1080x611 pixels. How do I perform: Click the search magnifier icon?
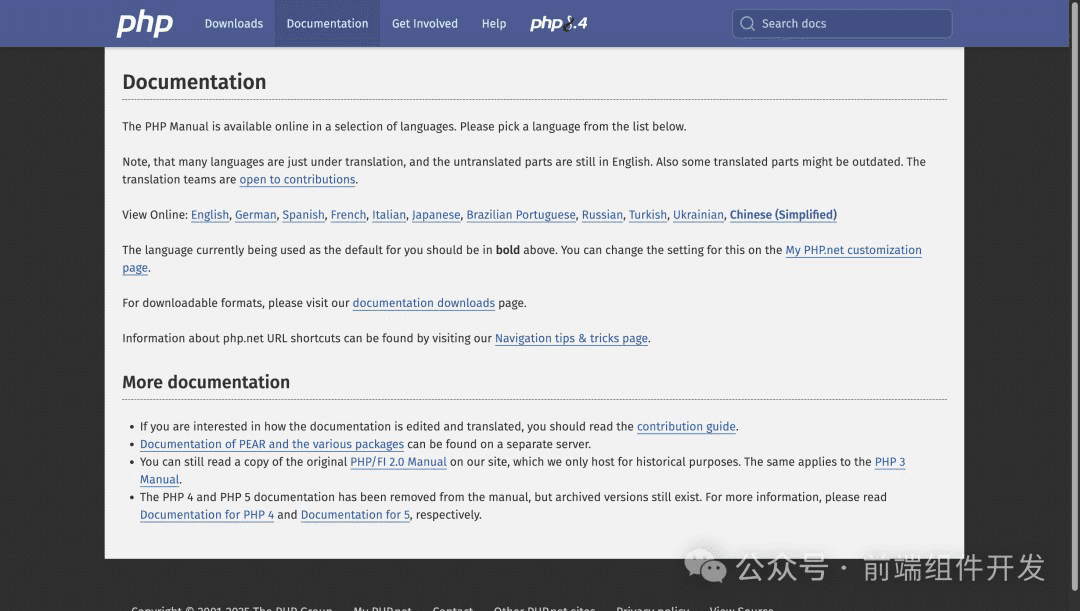pyautogui.click(x=747, y=23)
